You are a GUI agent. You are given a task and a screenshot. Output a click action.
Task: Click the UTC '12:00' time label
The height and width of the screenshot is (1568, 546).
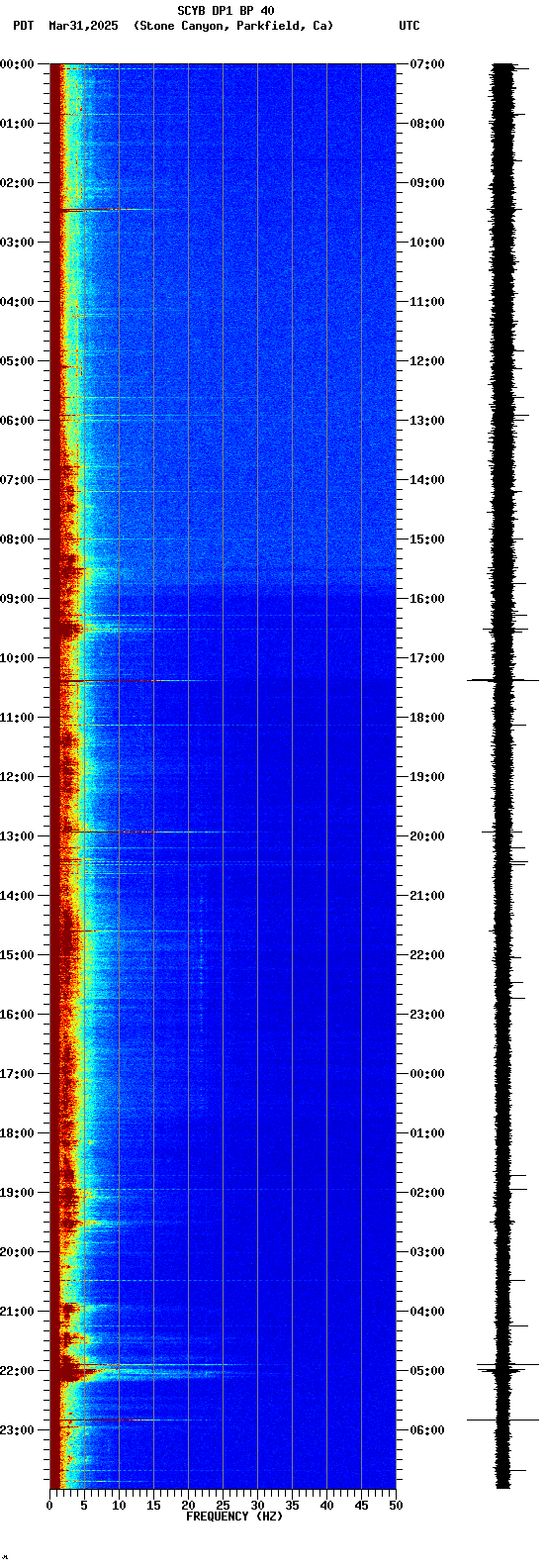pyautogui.click(x=427, y=361)
